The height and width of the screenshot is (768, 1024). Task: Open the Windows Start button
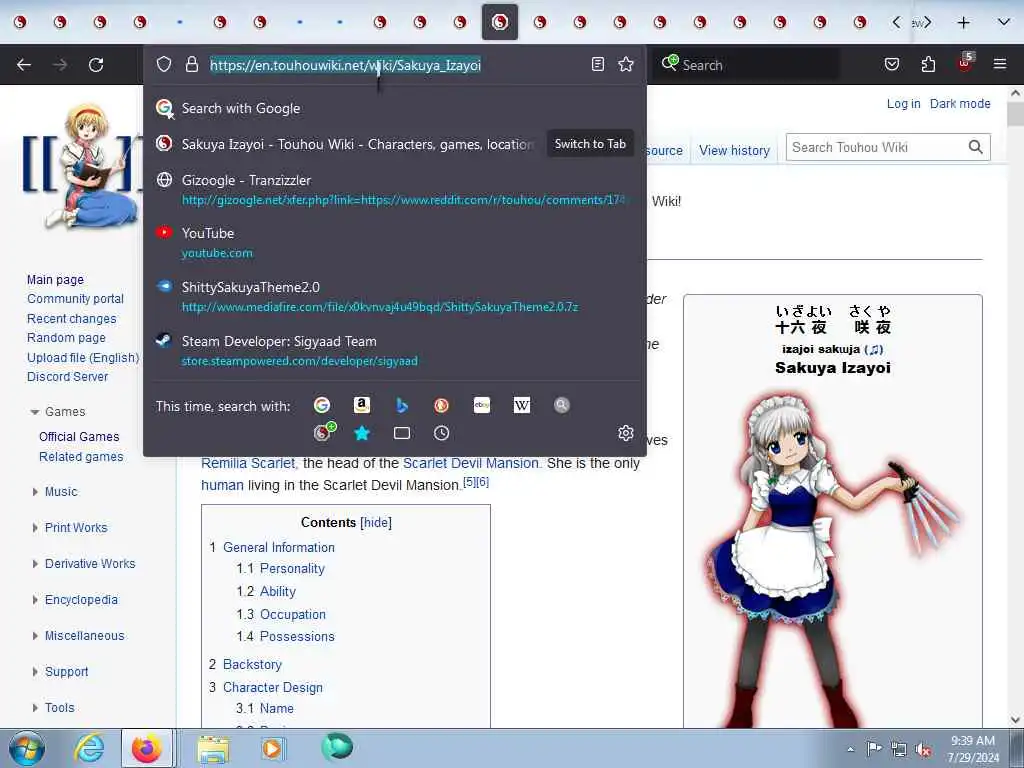tap(26, 748)
